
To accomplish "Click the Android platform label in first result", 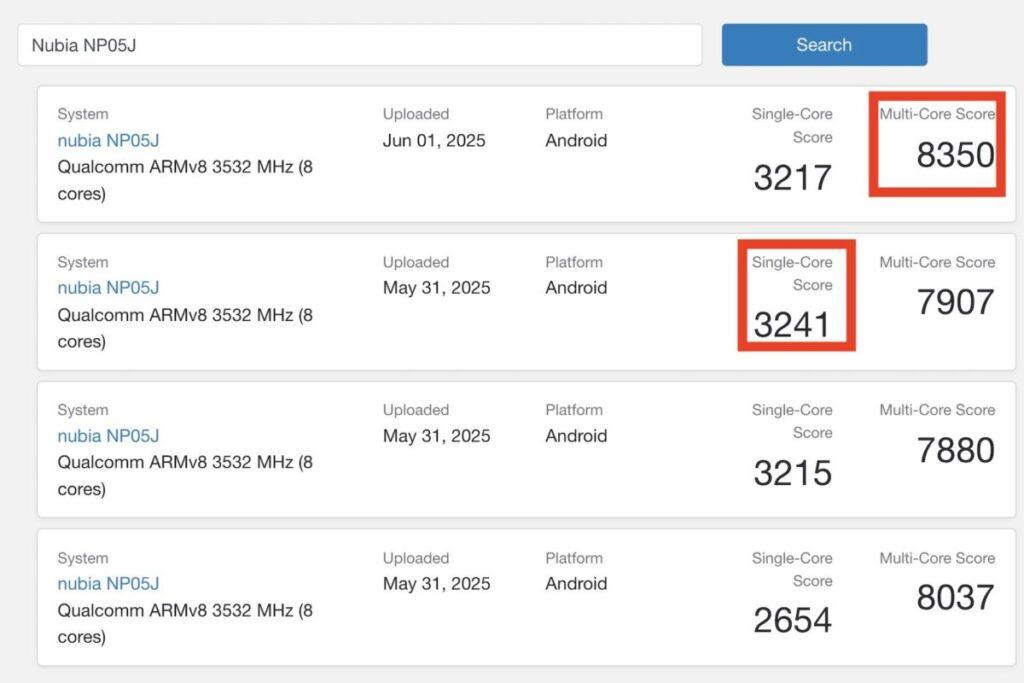I will (576, 141).
